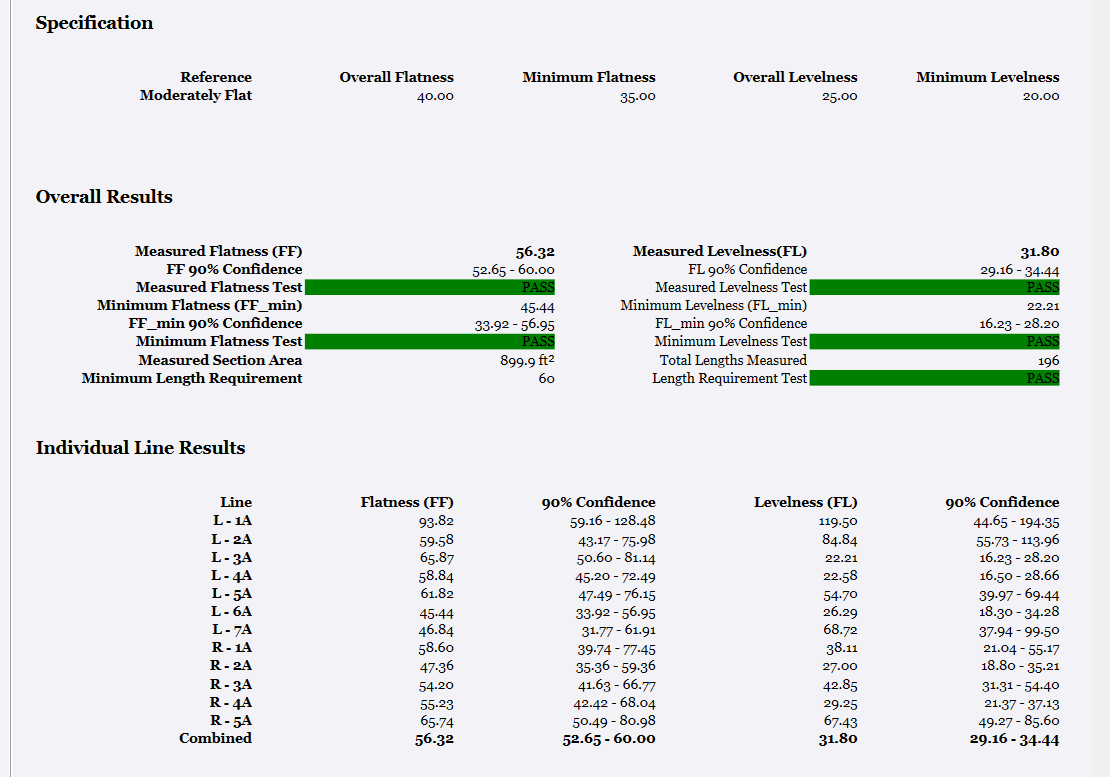Click the green Measured Levelness Test PASS bar
Image resolution: width=1110 pixels, height=777 pixels.
click(934, 287)
